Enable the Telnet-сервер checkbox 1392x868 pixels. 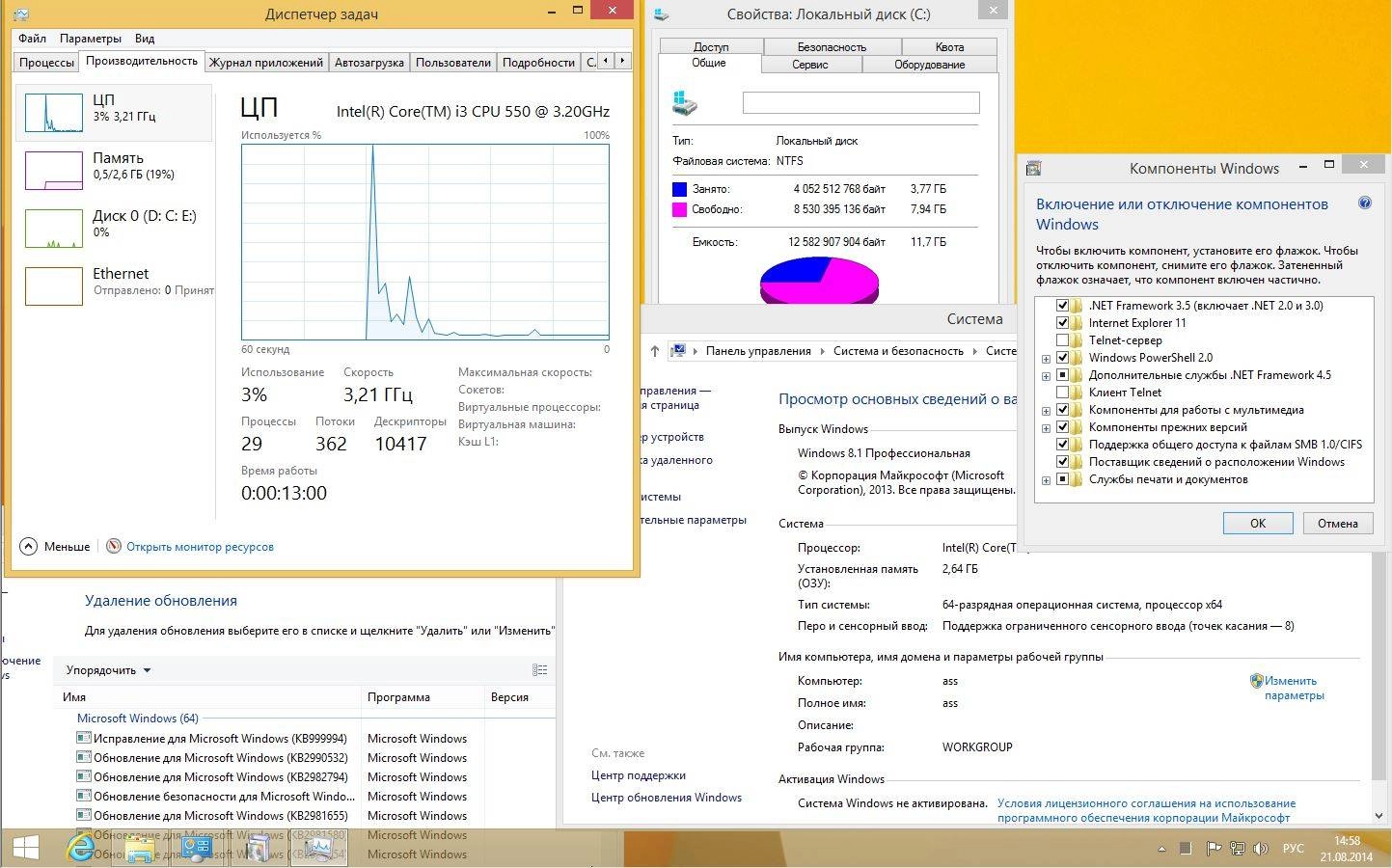(x=1062, y=340)
